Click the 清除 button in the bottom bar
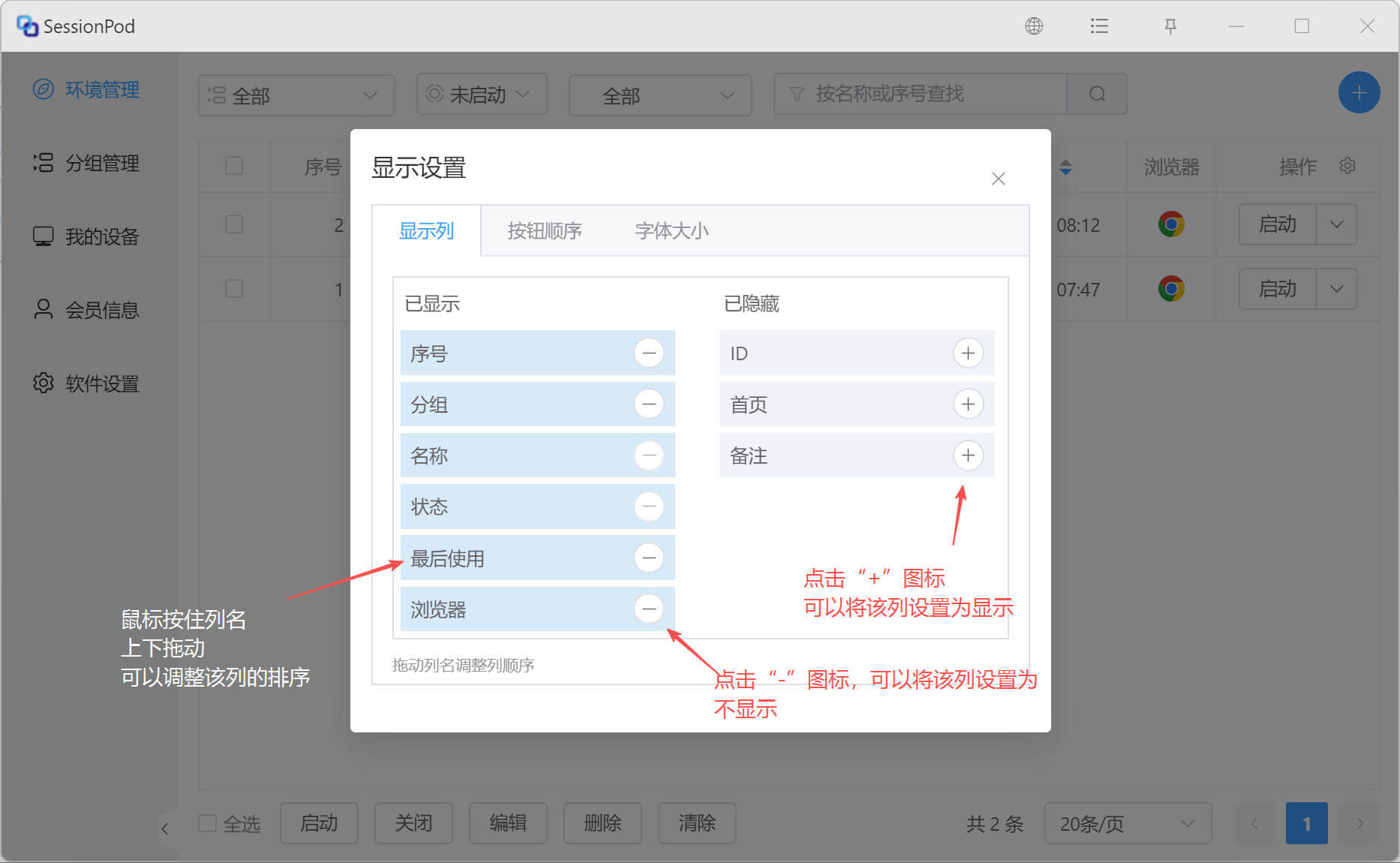This screenshot has width=1400, height=863. pyautogui.click(x=697, y=823)
